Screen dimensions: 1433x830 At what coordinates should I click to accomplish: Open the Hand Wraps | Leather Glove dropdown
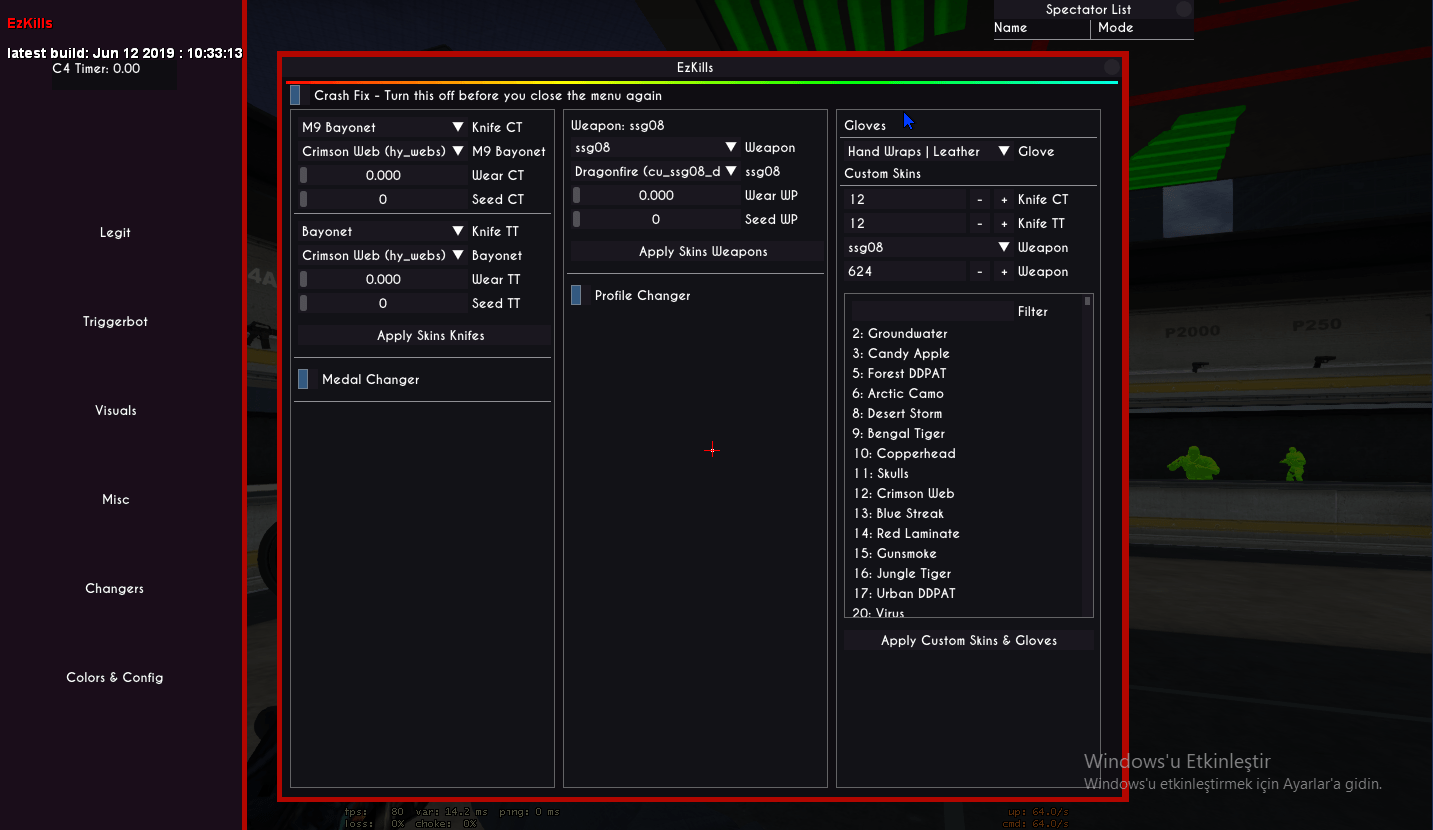[x=929, y=151]
